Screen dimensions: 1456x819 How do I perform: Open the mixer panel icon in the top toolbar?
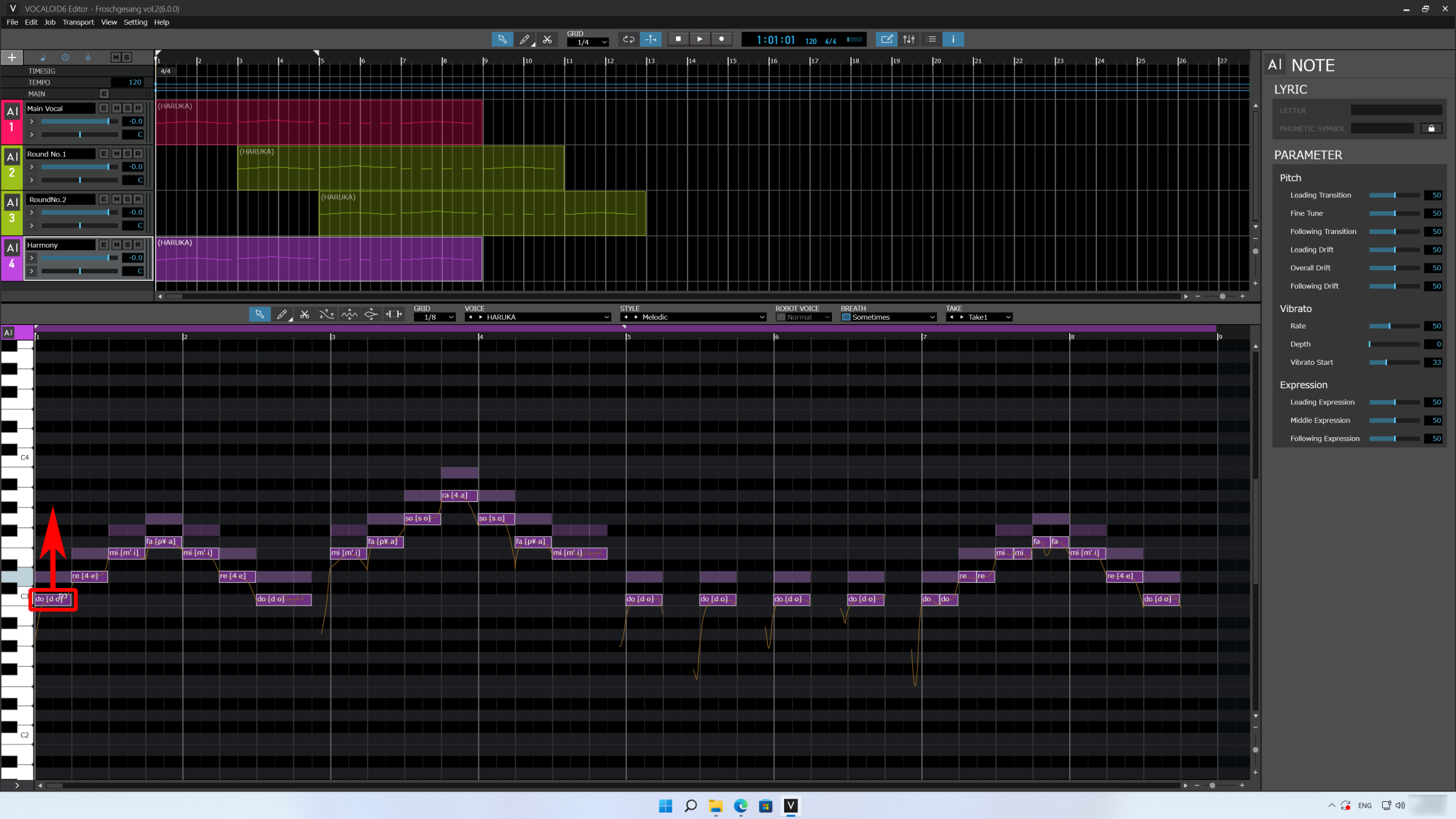point(909,39)
